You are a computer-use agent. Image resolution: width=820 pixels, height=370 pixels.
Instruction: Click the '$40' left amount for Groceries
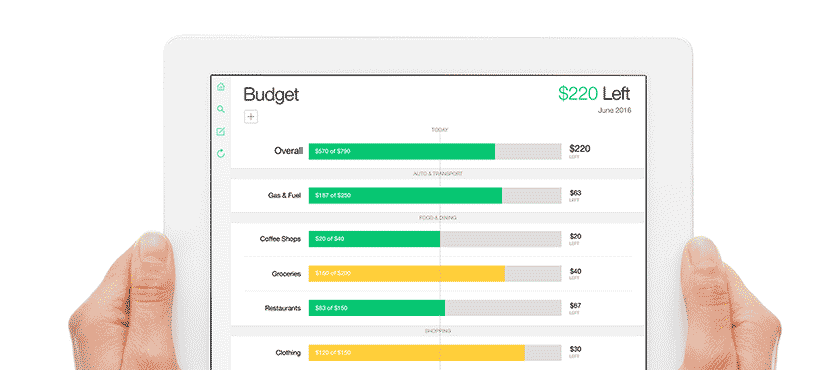point(575,271)
